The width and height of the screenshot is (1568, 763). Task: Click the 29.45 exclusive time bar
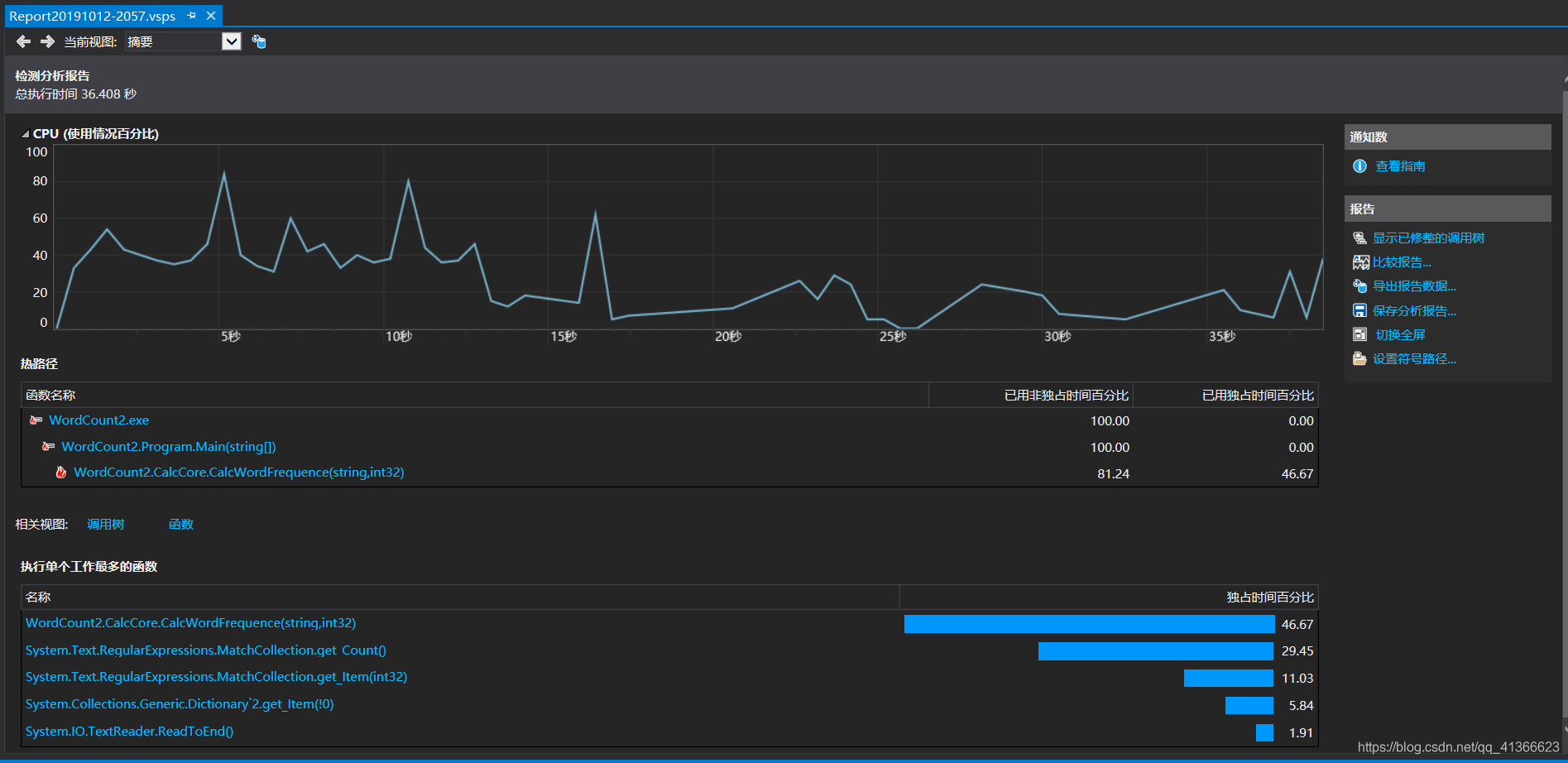click(x=1156, y=651)
